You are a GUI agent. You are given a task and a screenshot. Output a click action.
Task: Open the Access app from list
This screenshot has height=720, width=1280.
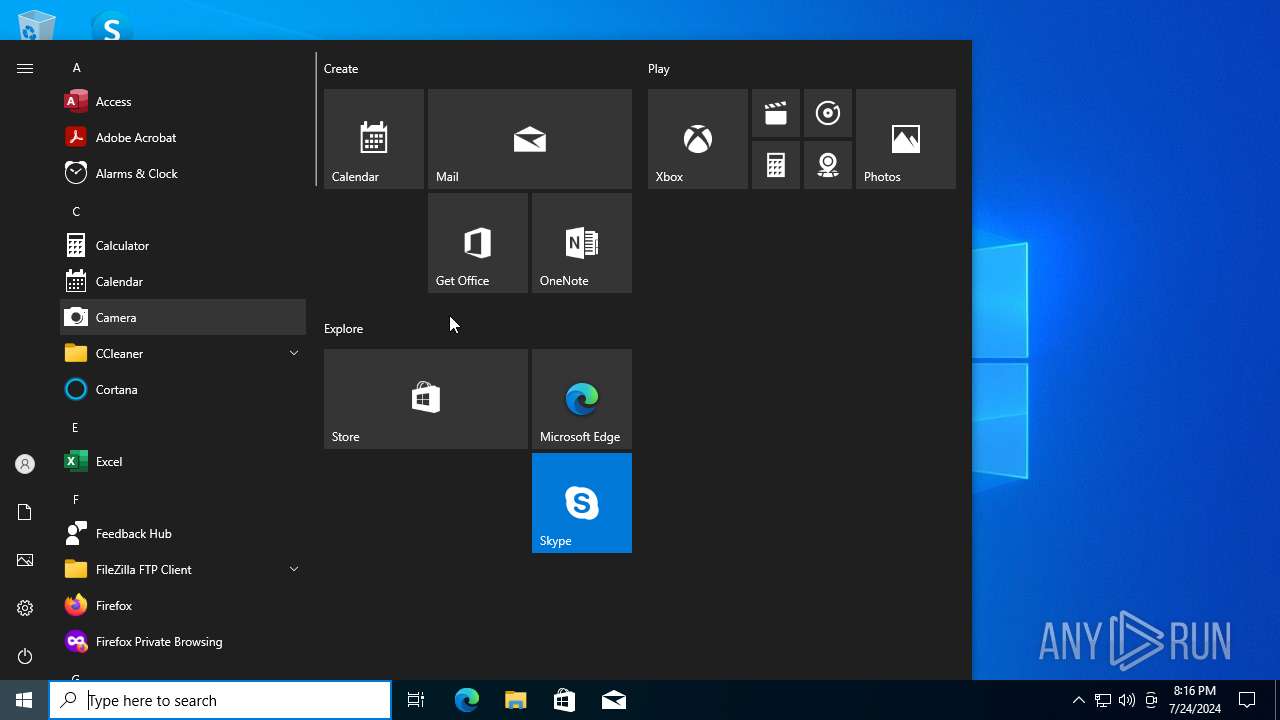(183, 101)
